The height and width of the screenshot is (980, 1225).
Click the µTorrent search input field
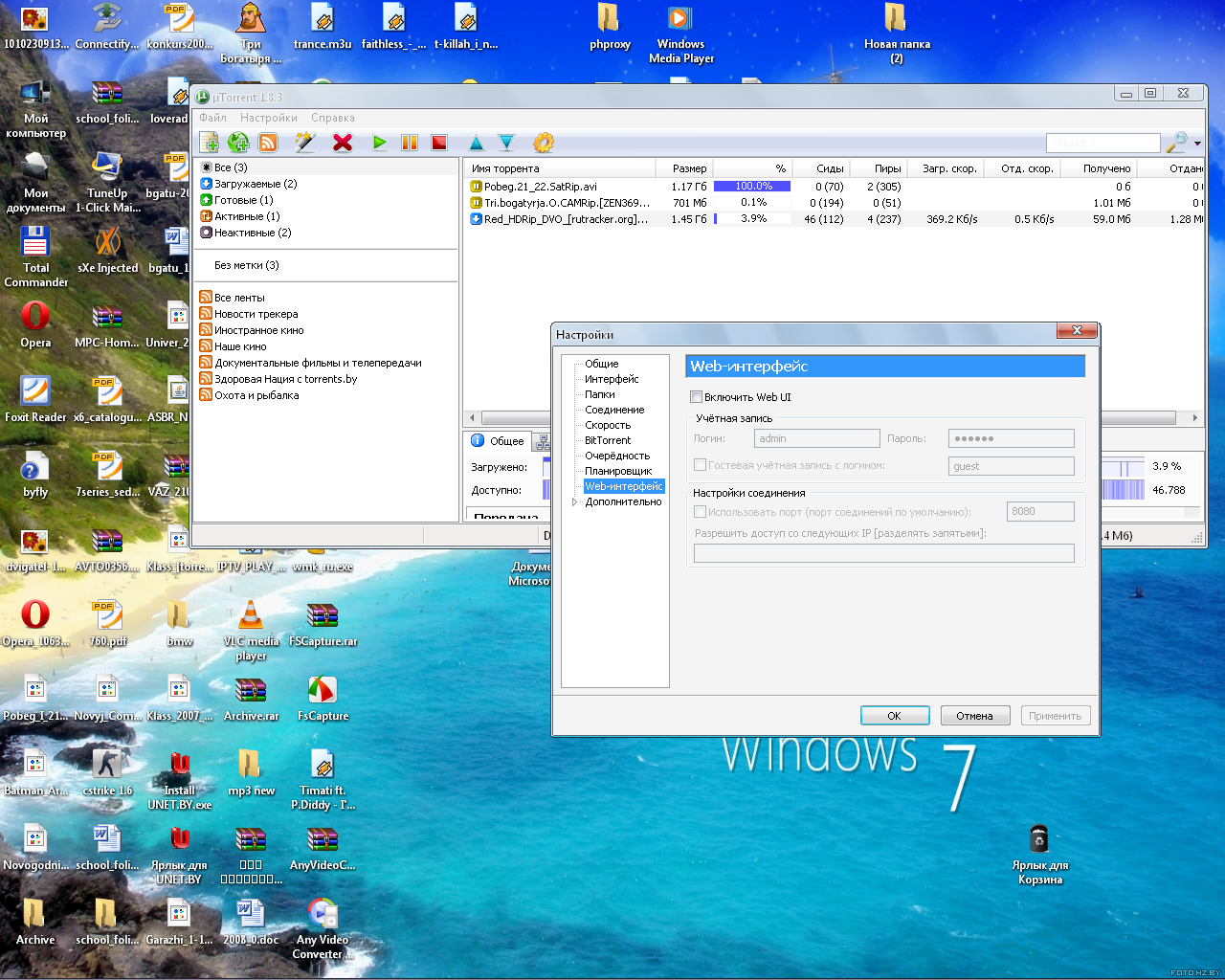click(x=1102, y=143)
